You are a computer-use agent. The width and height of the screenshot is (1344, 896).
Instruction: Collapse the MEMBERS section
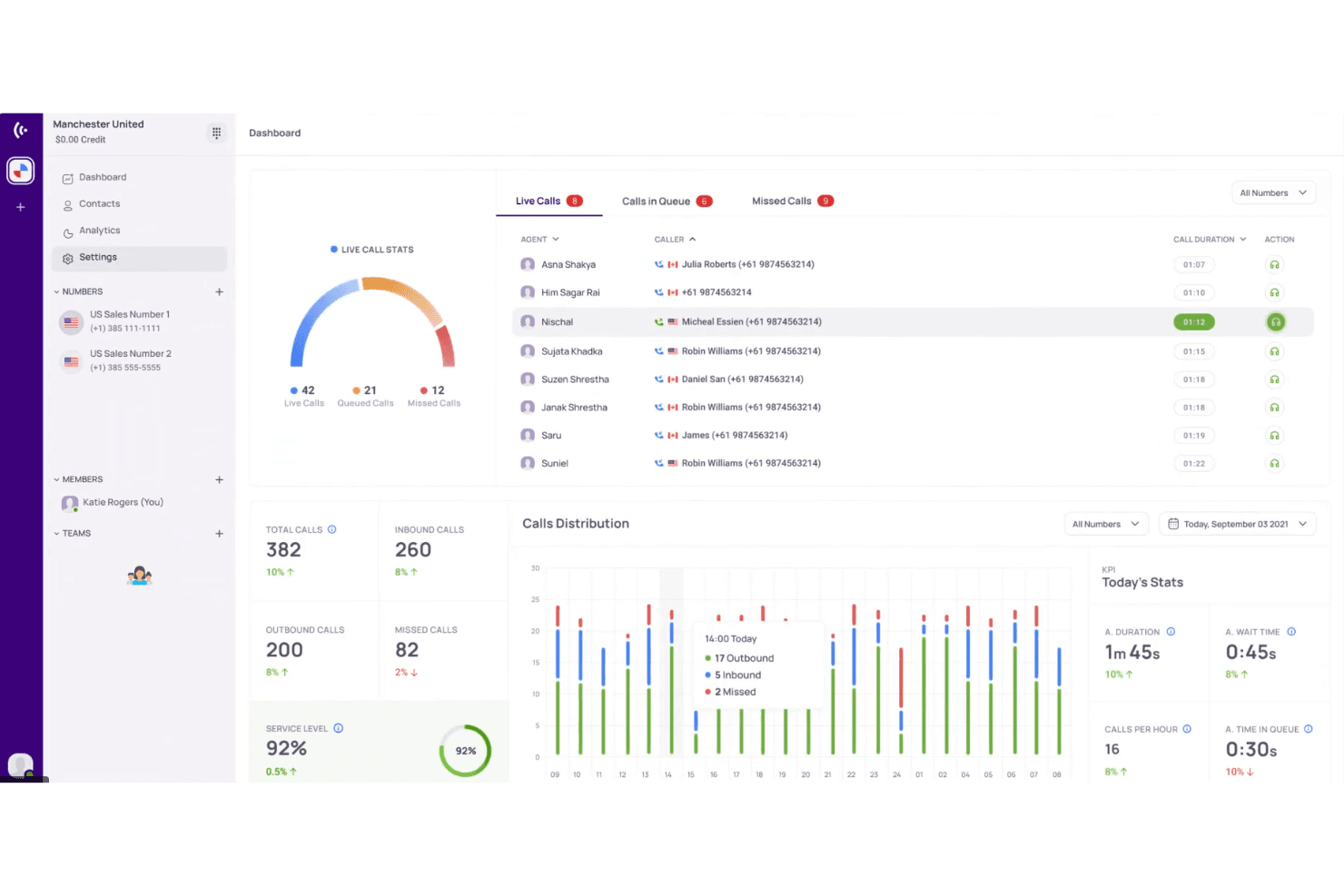78,479
